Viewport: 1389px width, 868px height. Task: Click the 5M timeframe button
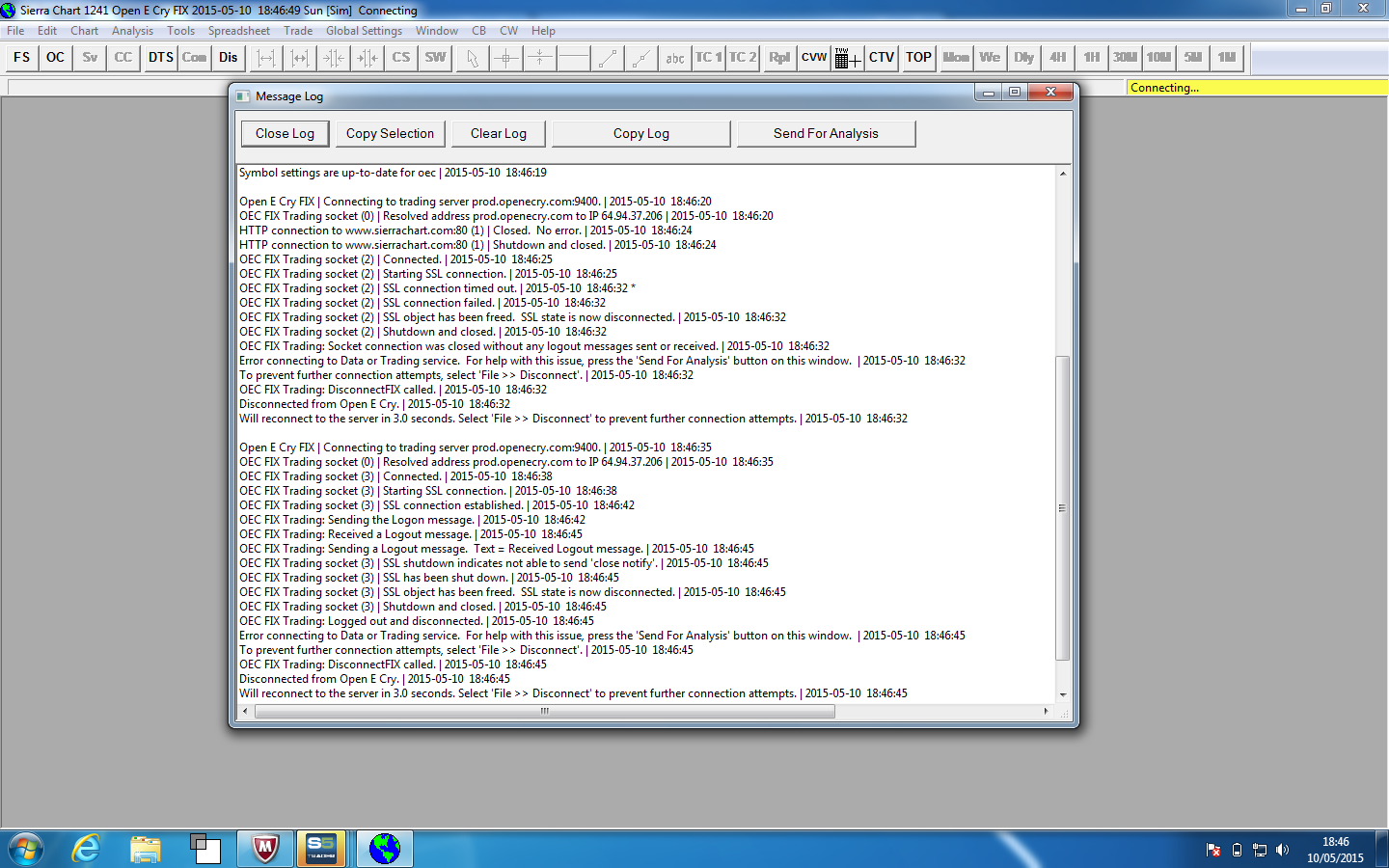[x=1193, y=58]
